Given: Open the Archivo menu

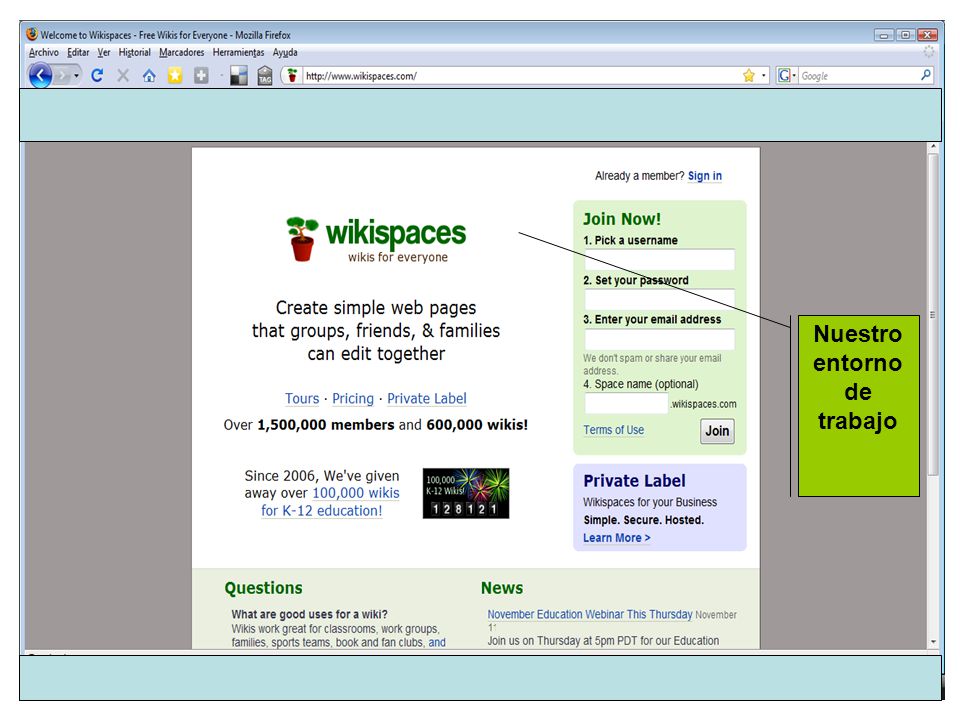Looking at the screenshot, I should (43, 53).
